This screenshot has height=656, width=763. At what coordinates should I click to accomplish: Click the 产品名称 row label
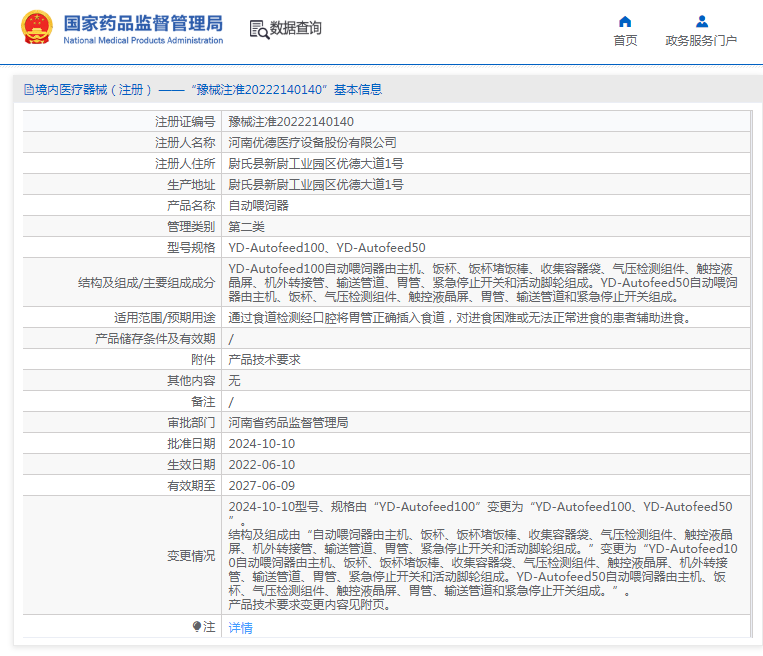pos(191,205)
